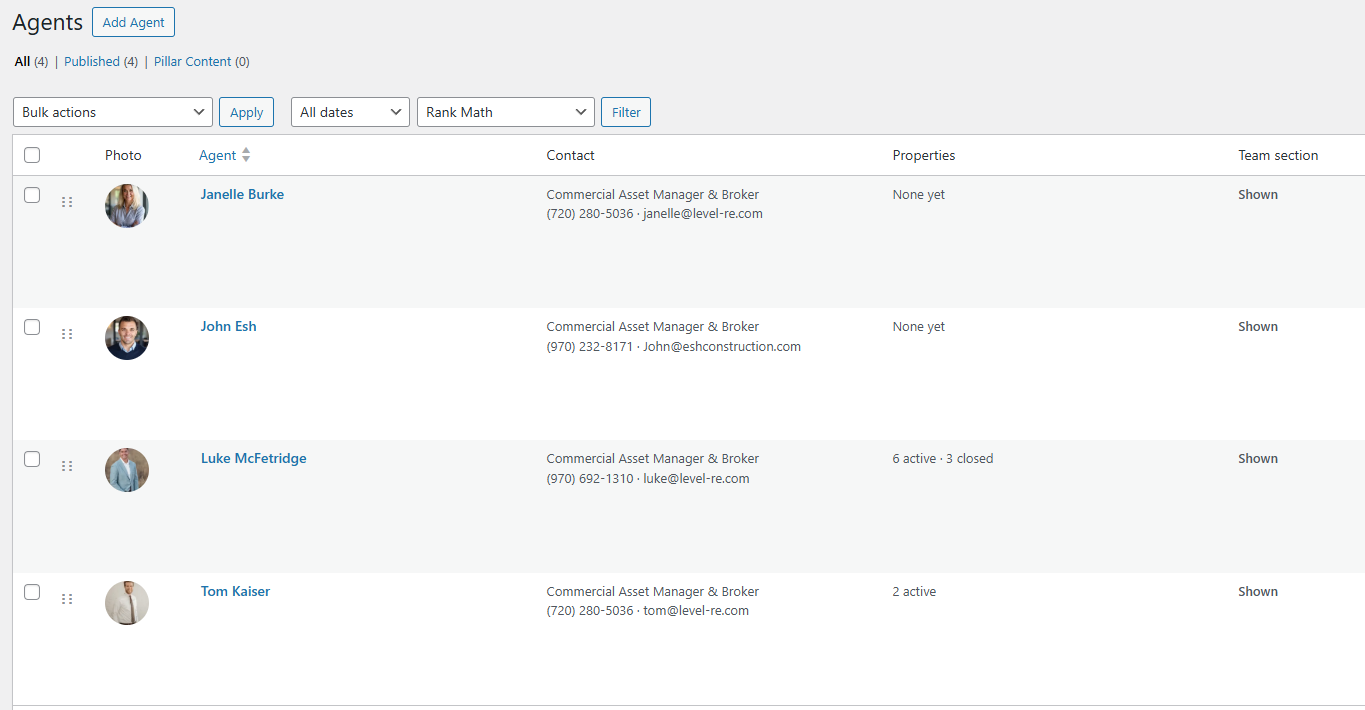
Task: Click drag handle icon for John Esh
Action: (x=67, y=334)
